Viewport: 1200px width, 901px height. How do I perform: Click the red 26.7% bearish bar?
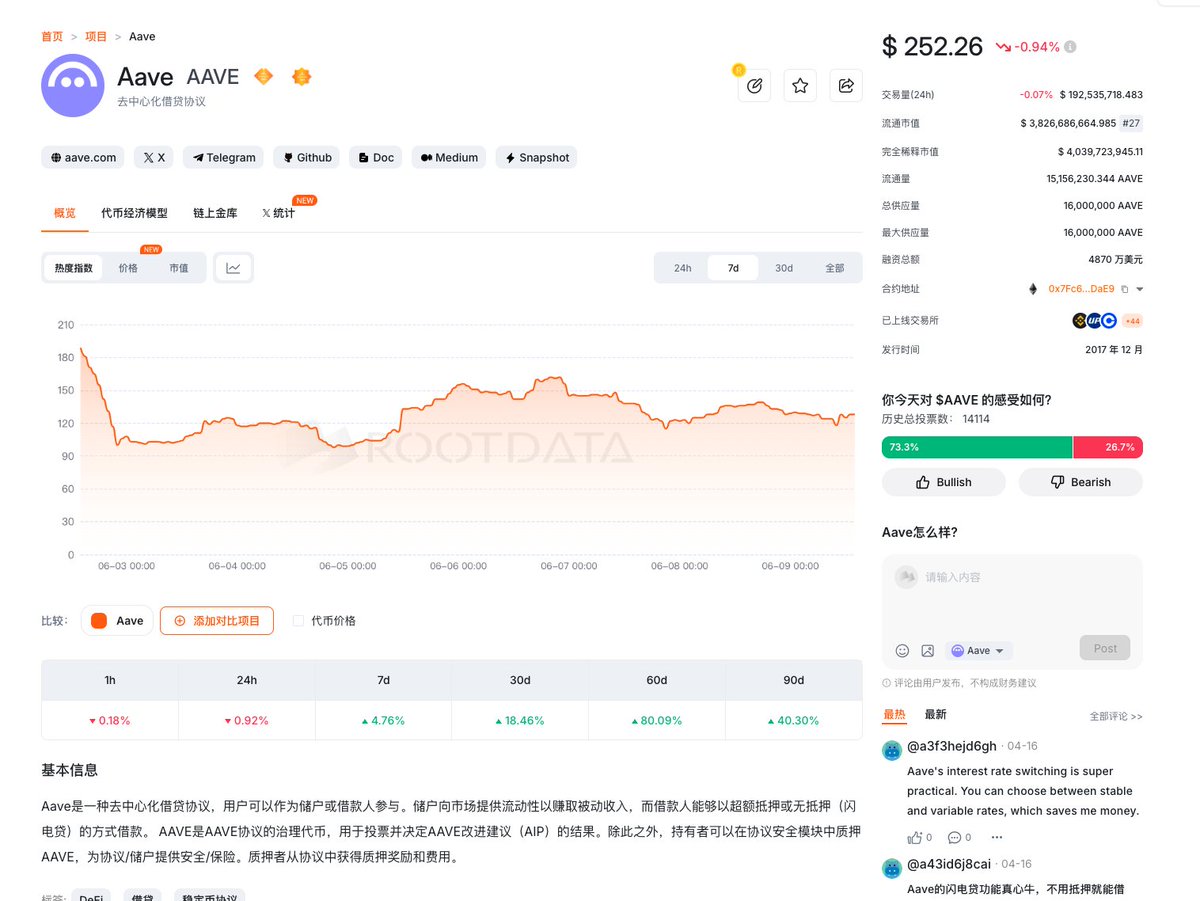pyautogui.click(x=1108, y=447)
